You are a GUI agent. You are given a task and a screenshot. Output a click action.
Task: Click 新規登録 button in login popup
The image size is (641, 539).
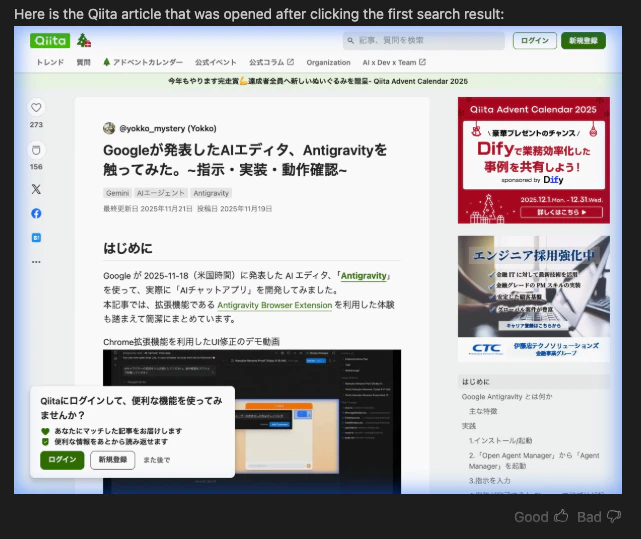[112, 460]
